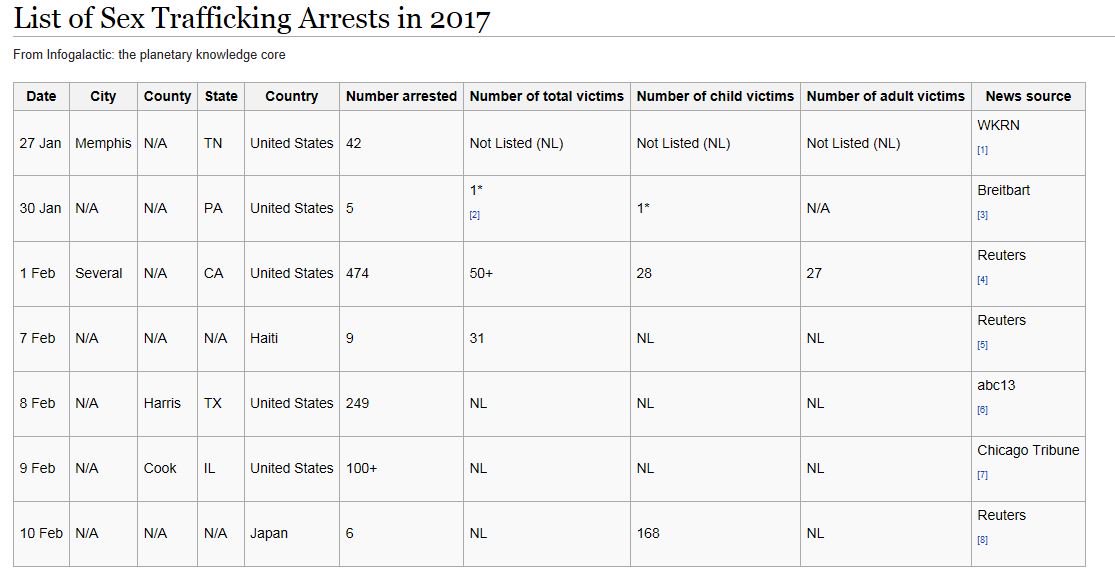
Task: Click the Chicago Tribune source text
Action: click(1028, 450)
